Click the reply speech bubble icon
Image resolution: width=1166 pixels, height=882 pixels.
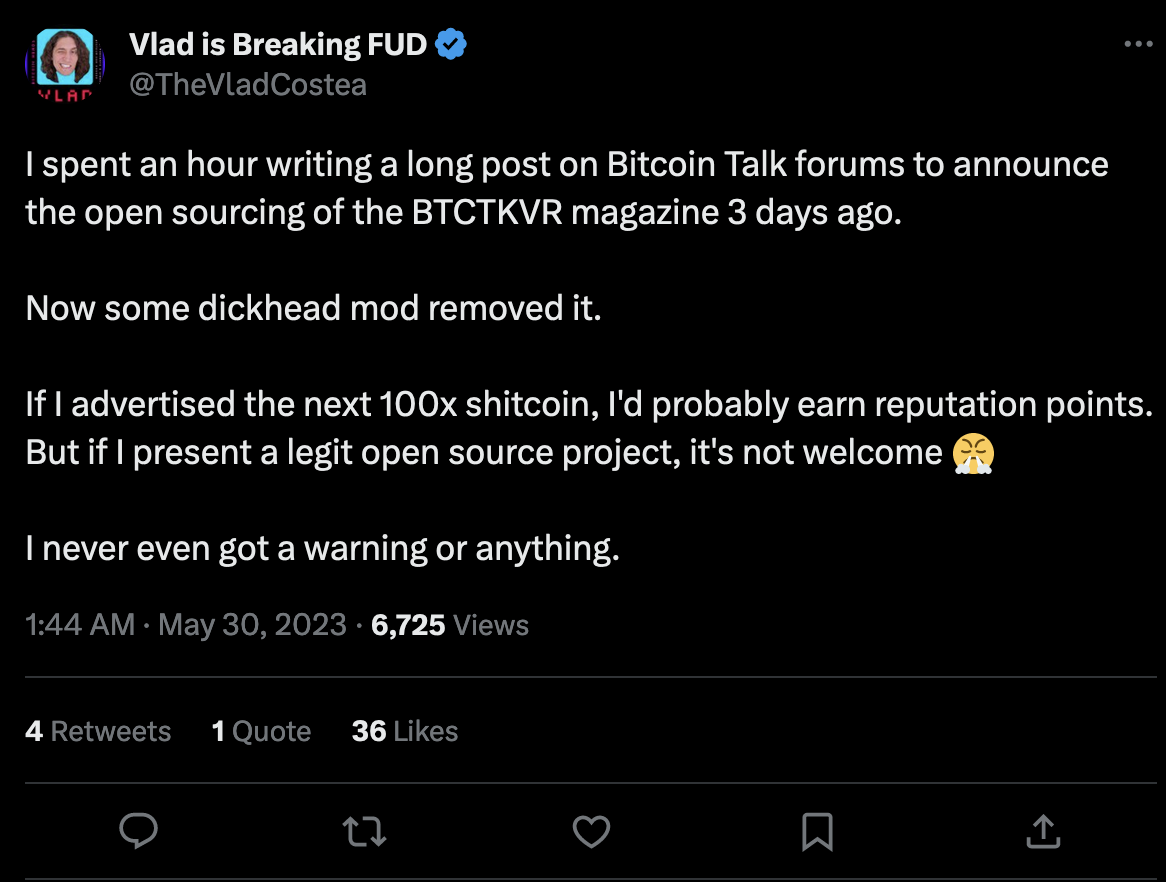tap(139, 830)
